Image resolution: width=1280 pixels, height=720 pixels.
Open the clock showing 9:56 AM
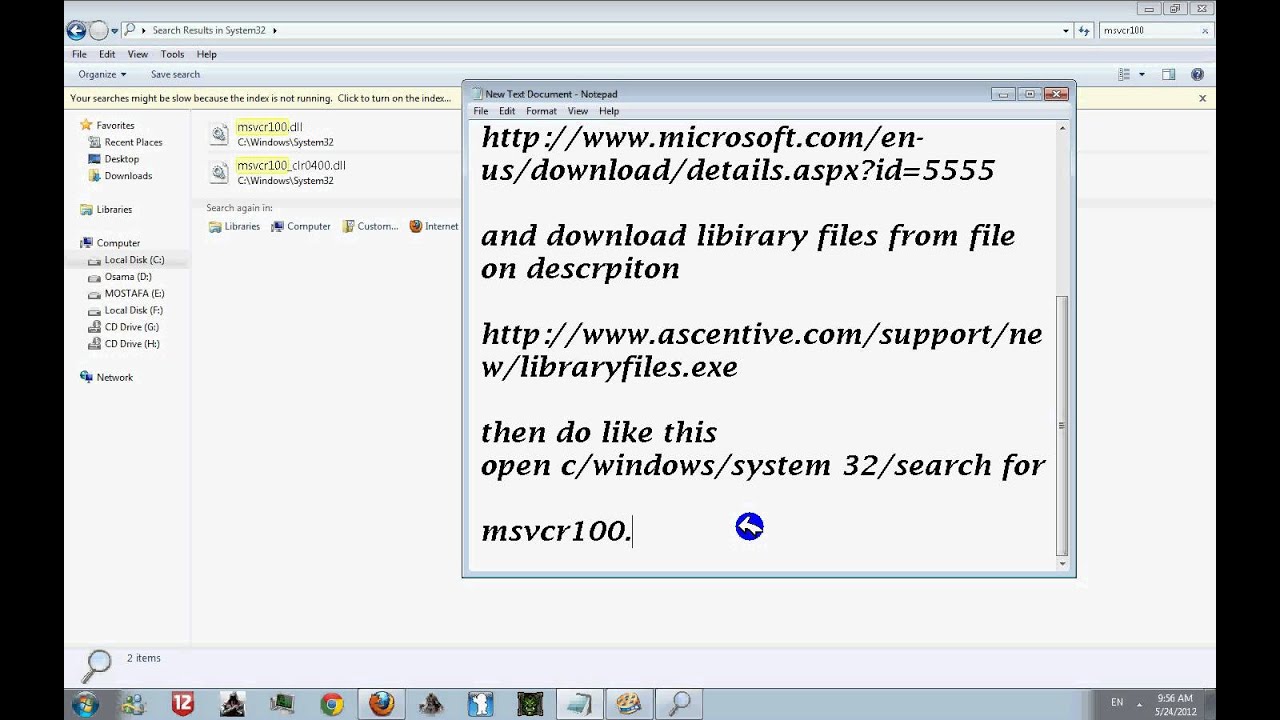click(1175, 704)
